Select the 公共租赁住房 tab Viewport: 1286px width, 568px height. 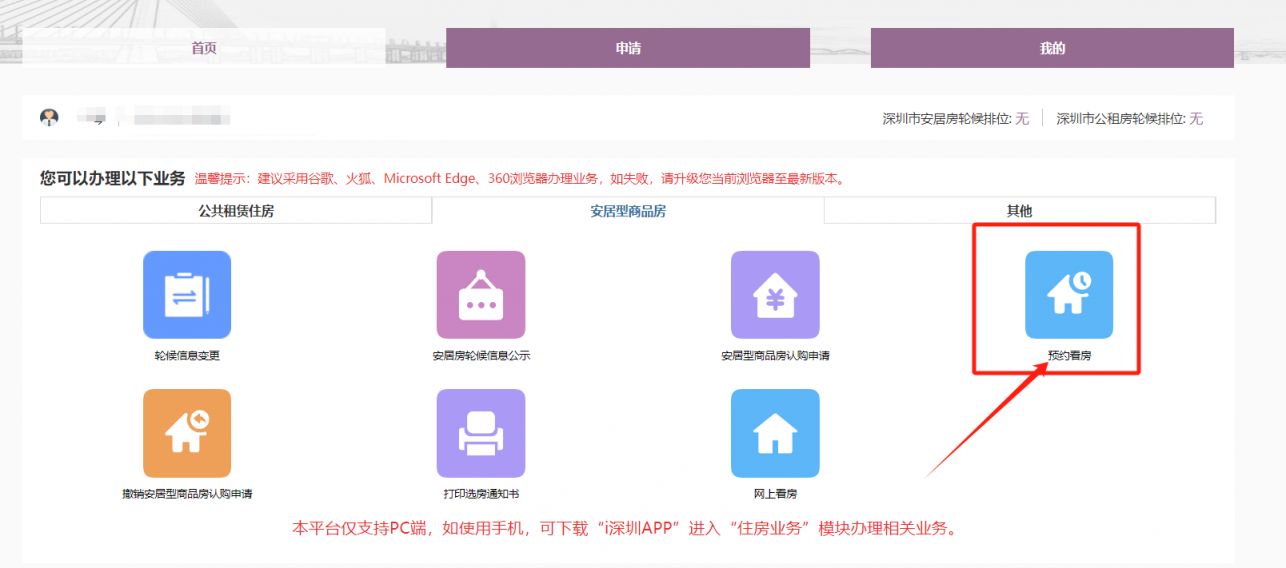pos(236,211)
